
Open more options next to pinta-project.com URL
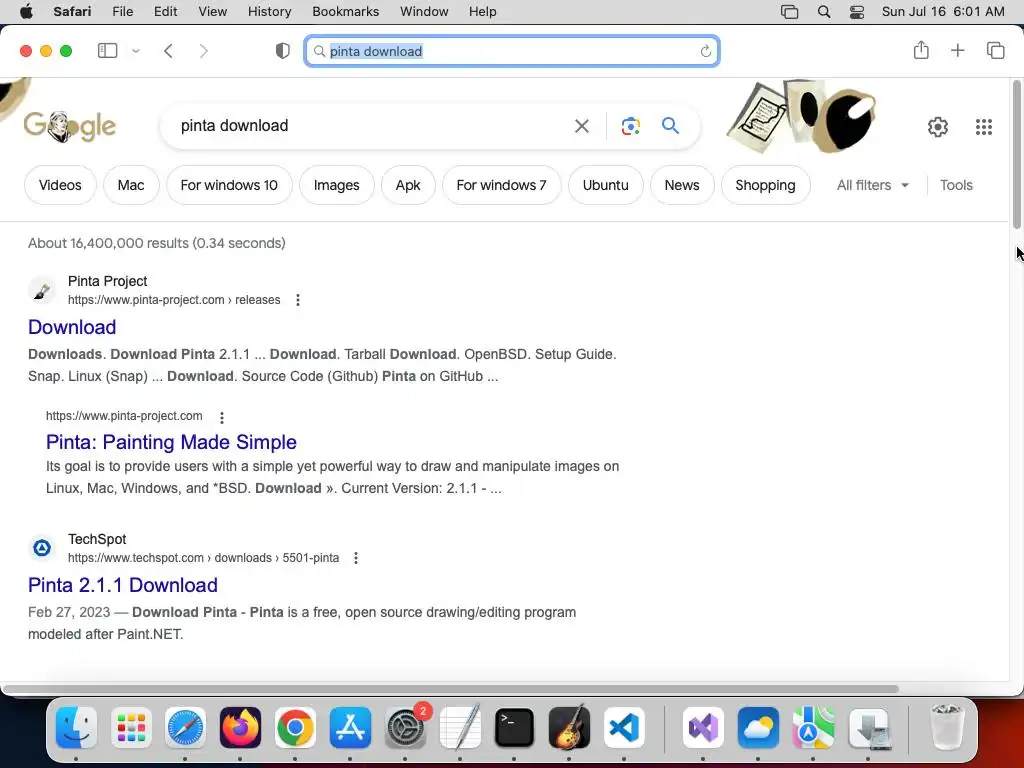click(x=222, y=417)
